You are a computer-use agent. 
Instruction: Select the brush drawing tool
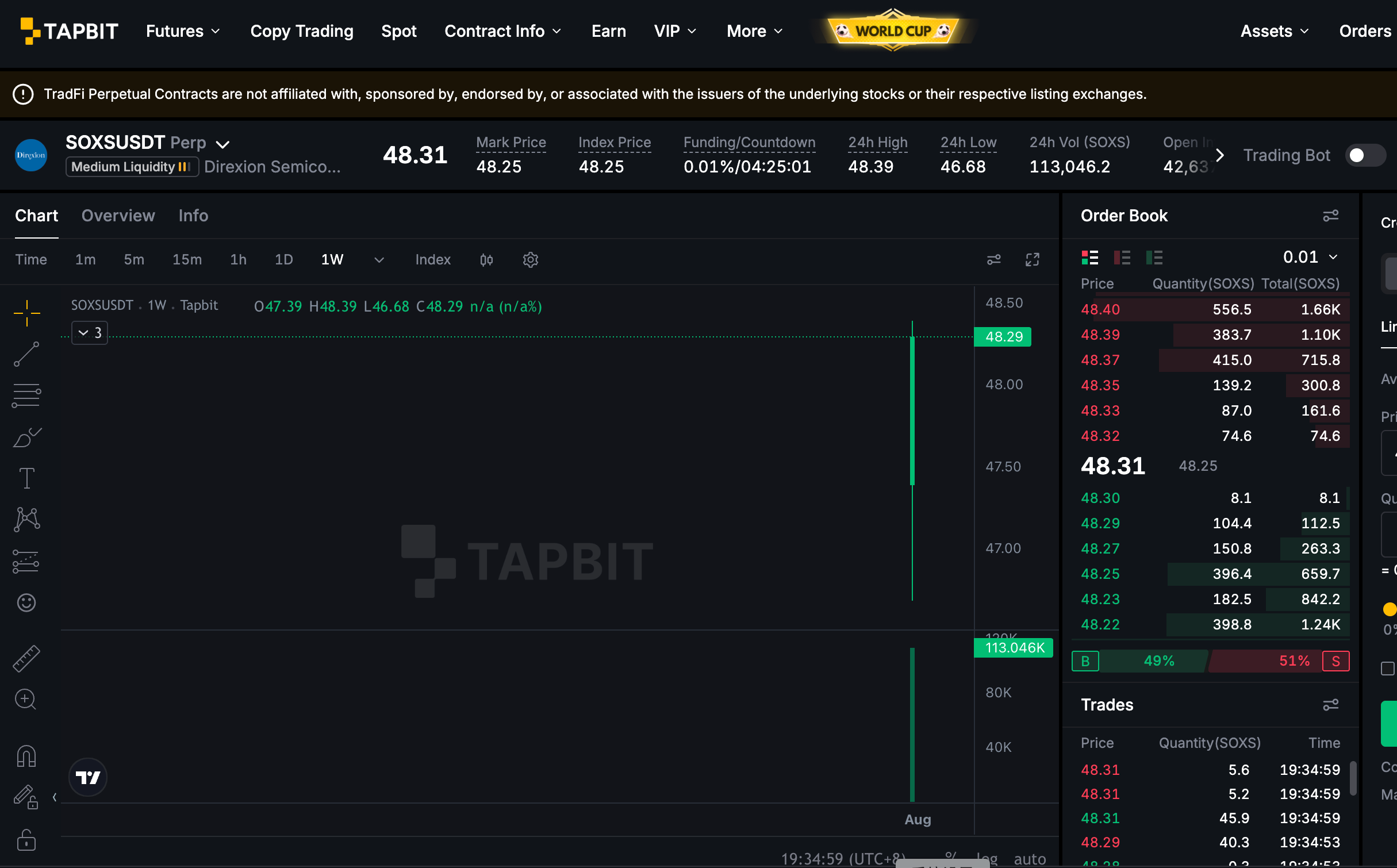coord(26,437)
